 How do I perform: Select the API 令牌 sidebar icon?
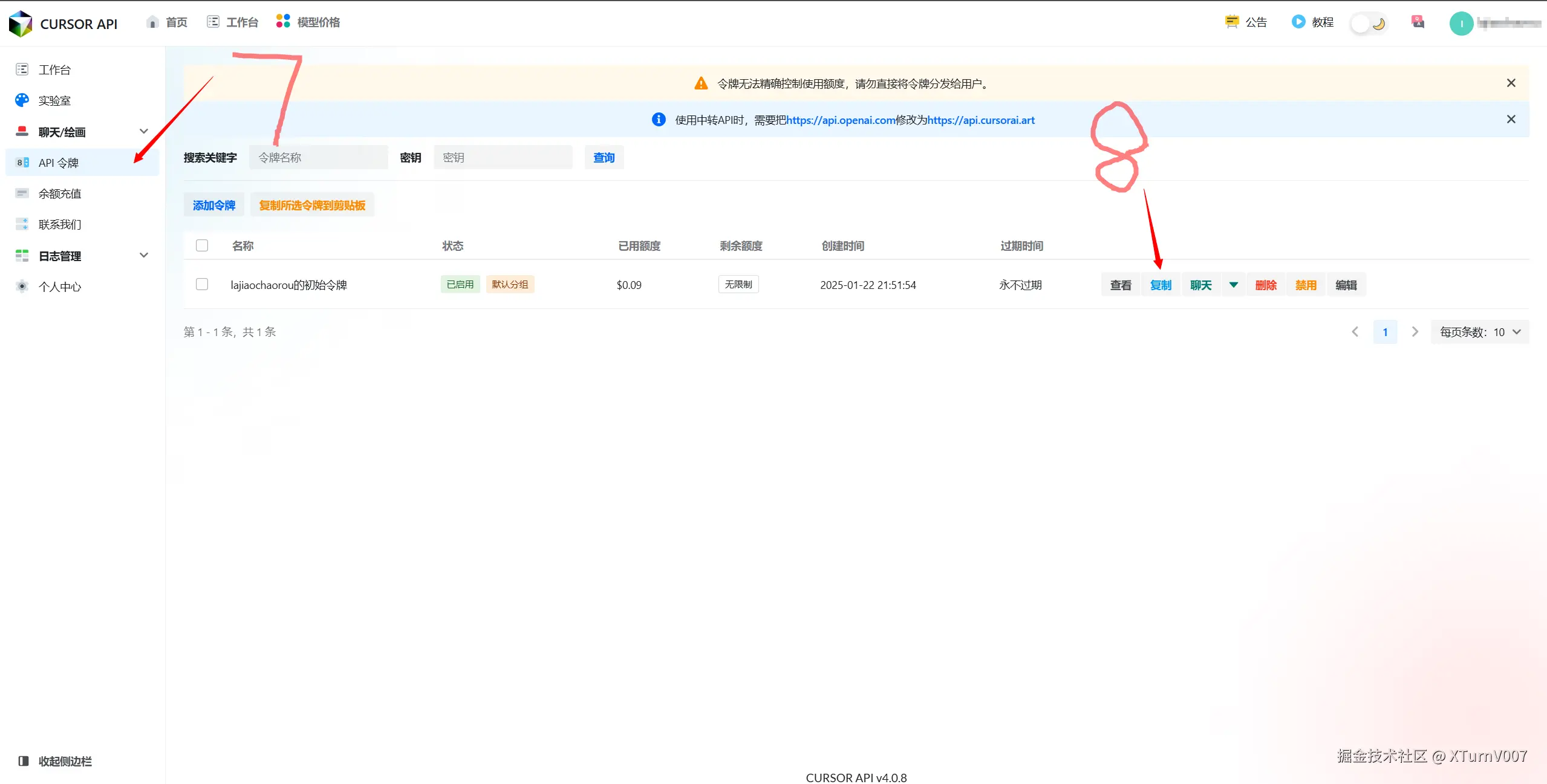(22, 162)
